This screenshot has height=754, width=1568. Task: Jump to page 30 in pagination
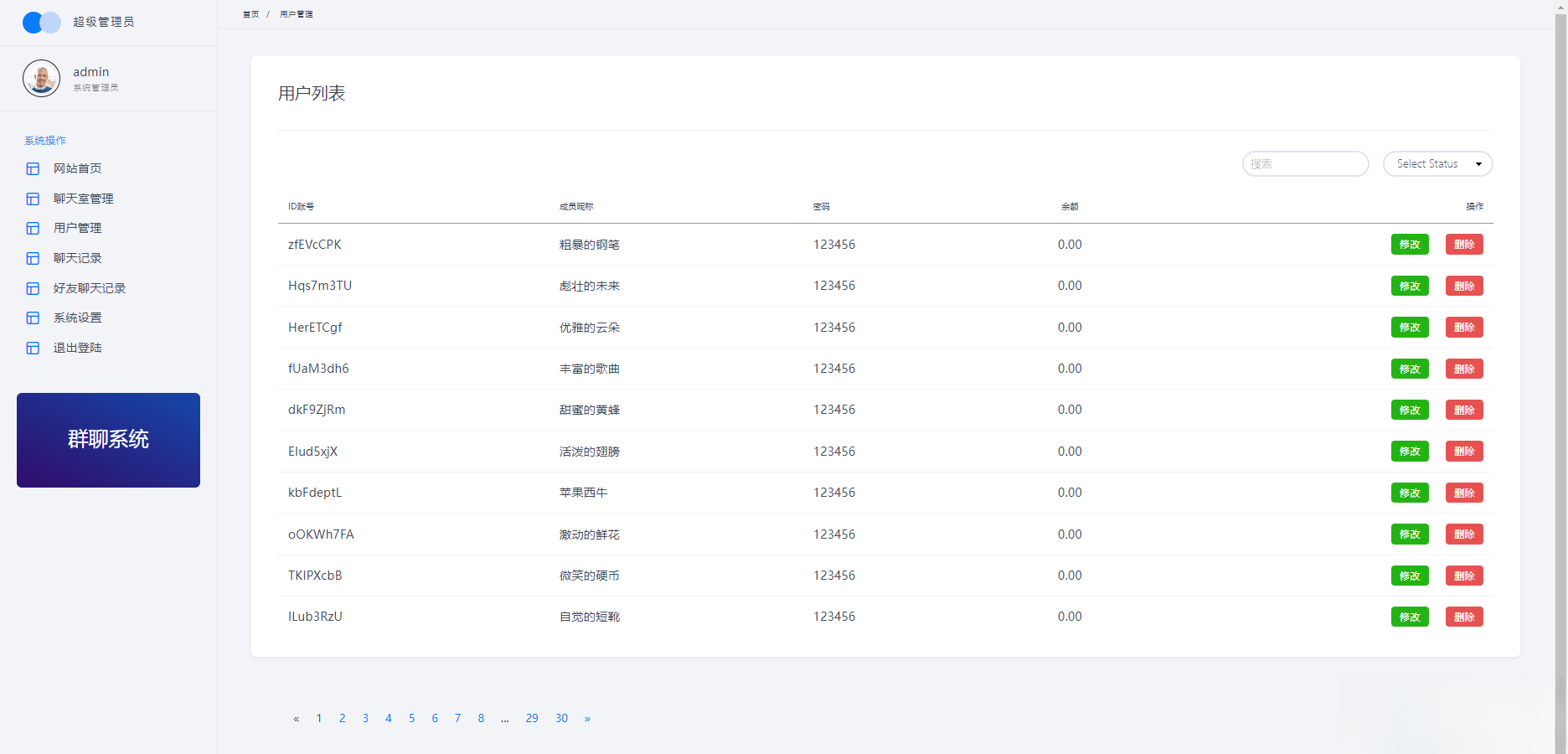(561, 718)
